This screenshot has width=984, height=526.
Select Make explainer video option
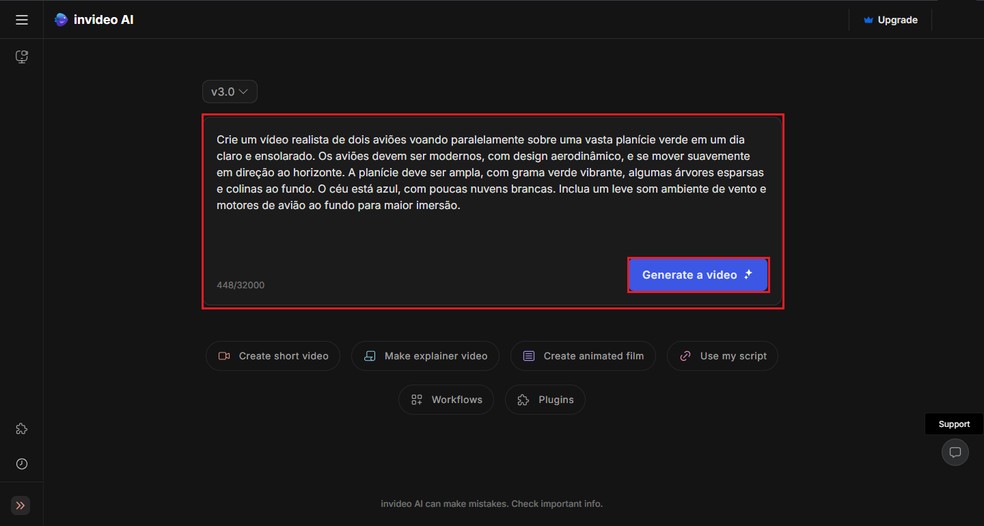click(x=425, y=356)
